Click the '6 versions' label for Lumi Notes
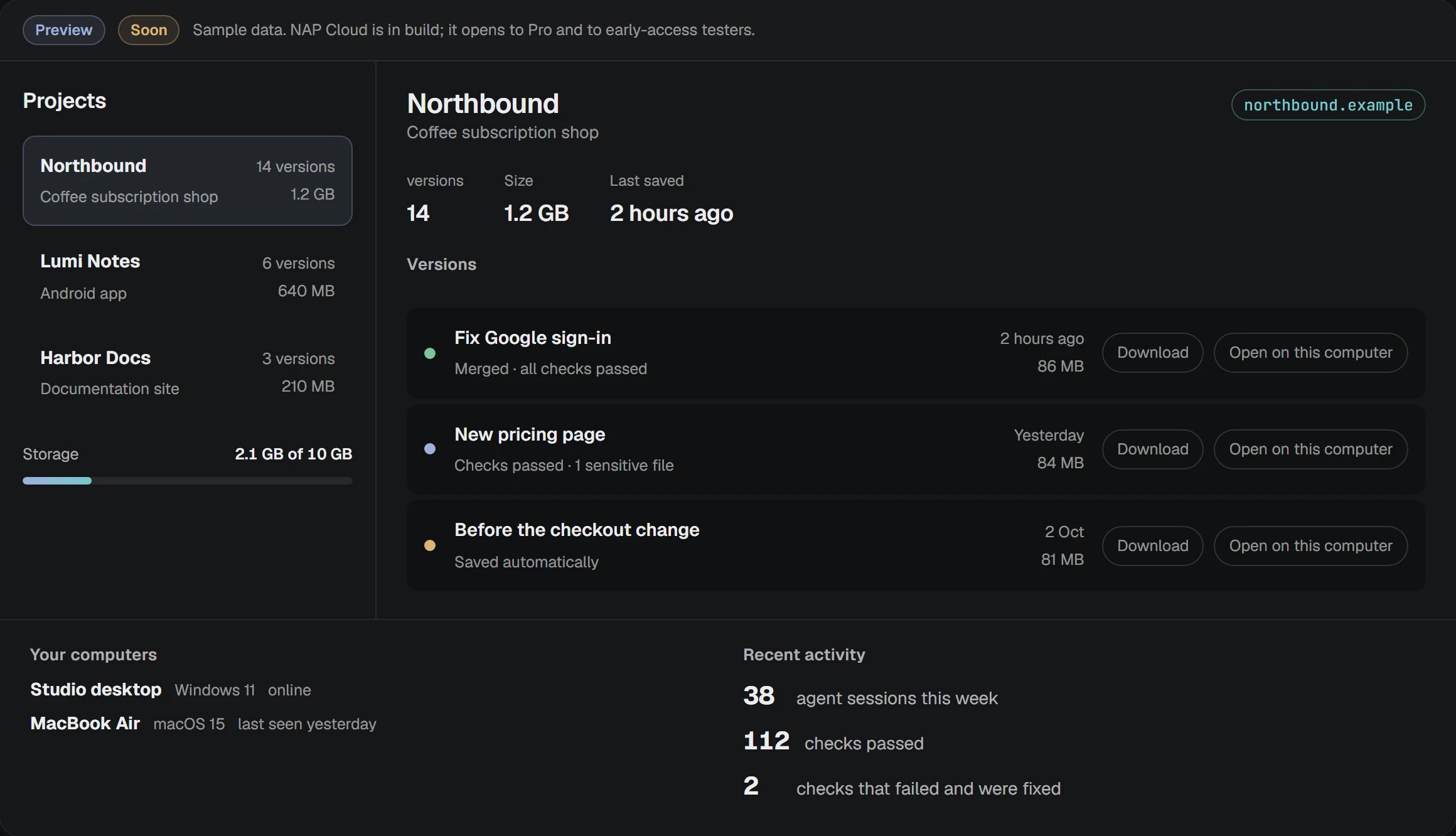 298,263
